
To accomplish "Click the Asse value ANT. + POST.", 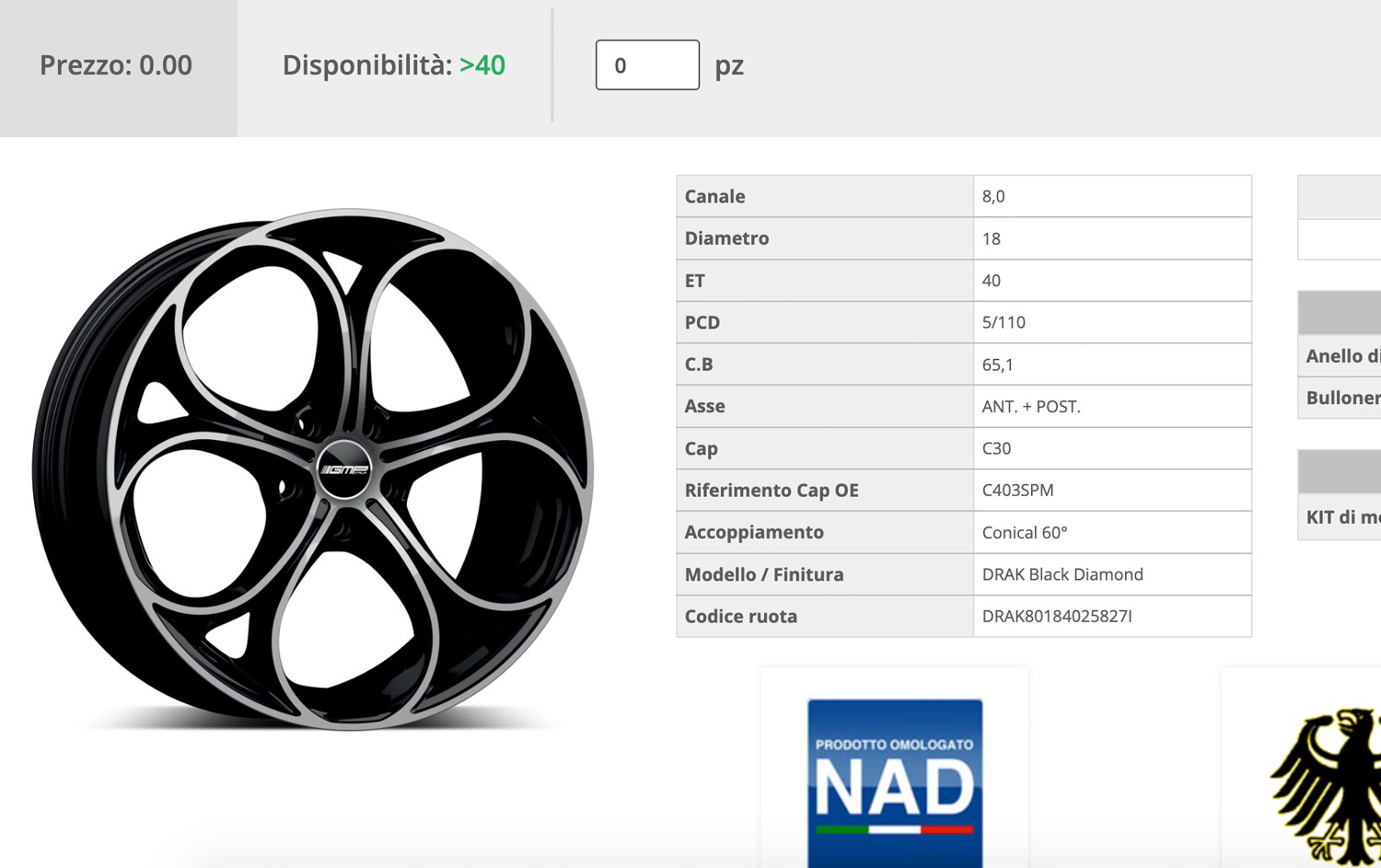I will click(1030, 407).
